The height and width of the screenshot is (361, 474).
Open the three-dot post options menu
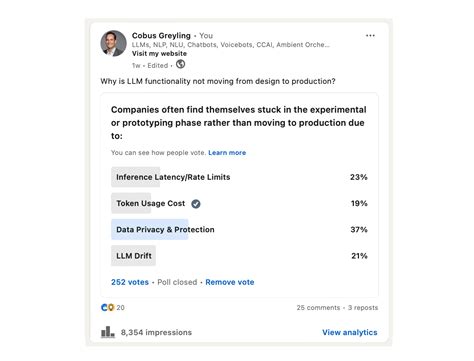(x=370, y=35)
